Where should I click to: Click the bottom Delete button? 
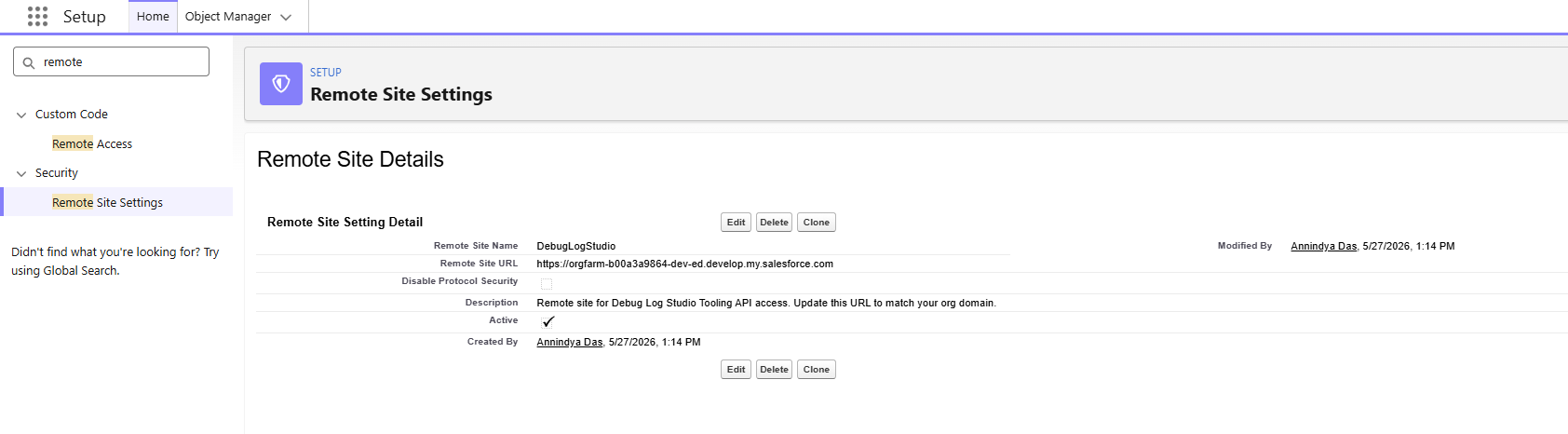pos(774,370)
